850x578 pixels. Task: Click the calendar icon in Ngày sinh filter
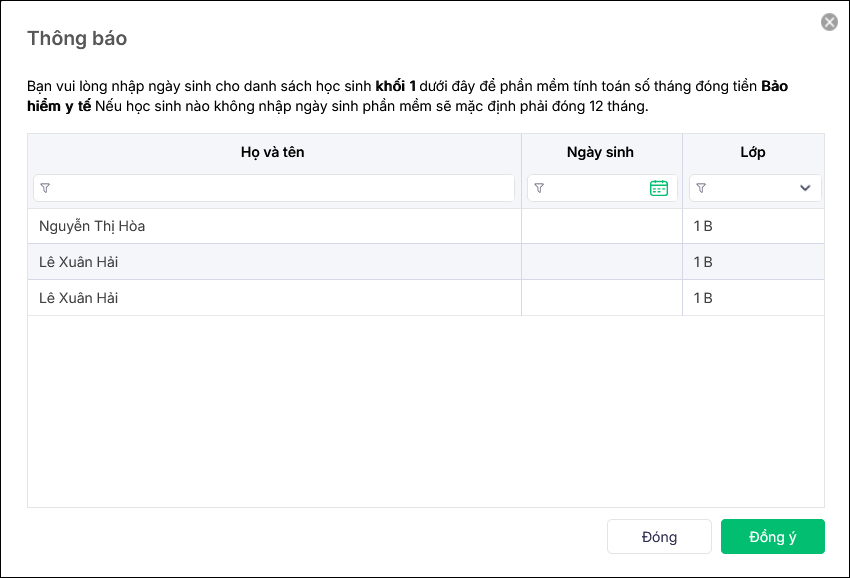coord(658,188)
